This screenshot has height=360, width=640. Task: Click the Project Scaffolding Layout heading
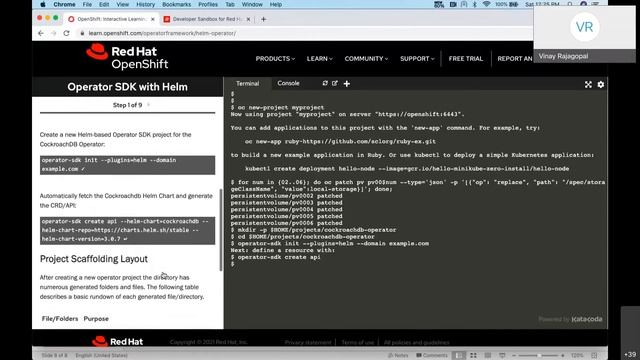tap(94, 259)
